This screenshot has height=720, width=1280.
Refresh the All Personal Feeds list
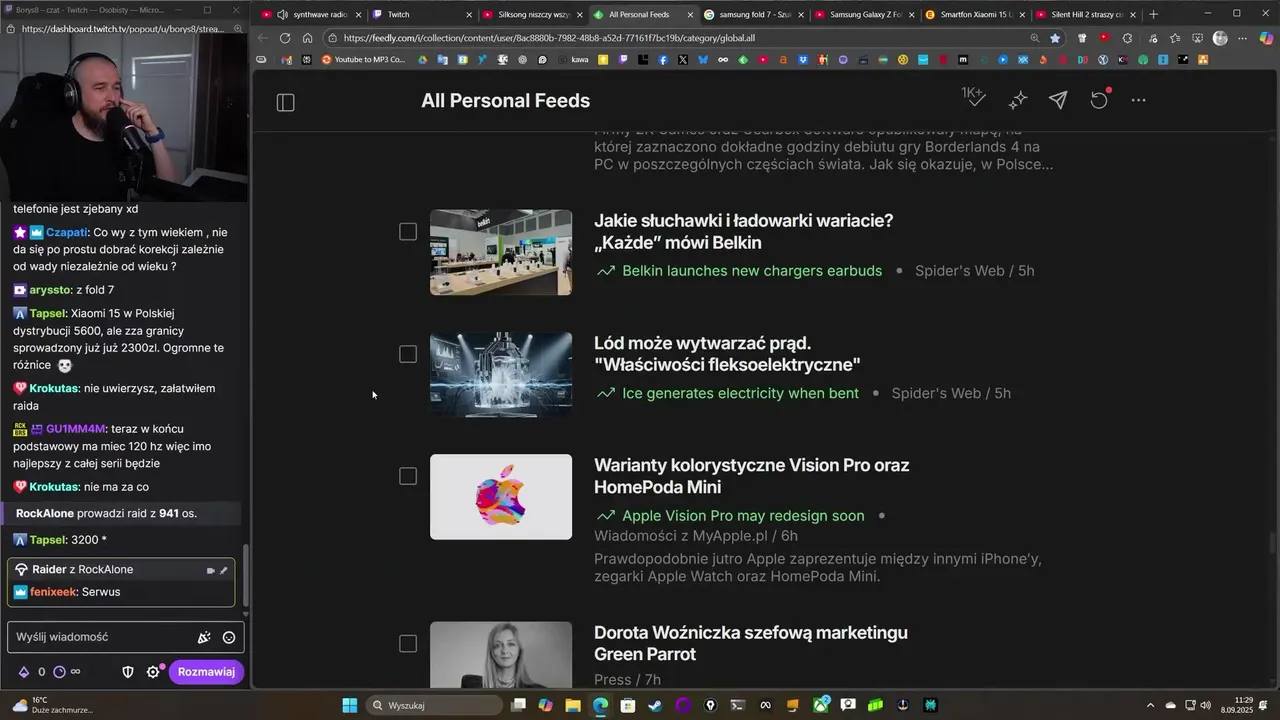point(1099,100)
